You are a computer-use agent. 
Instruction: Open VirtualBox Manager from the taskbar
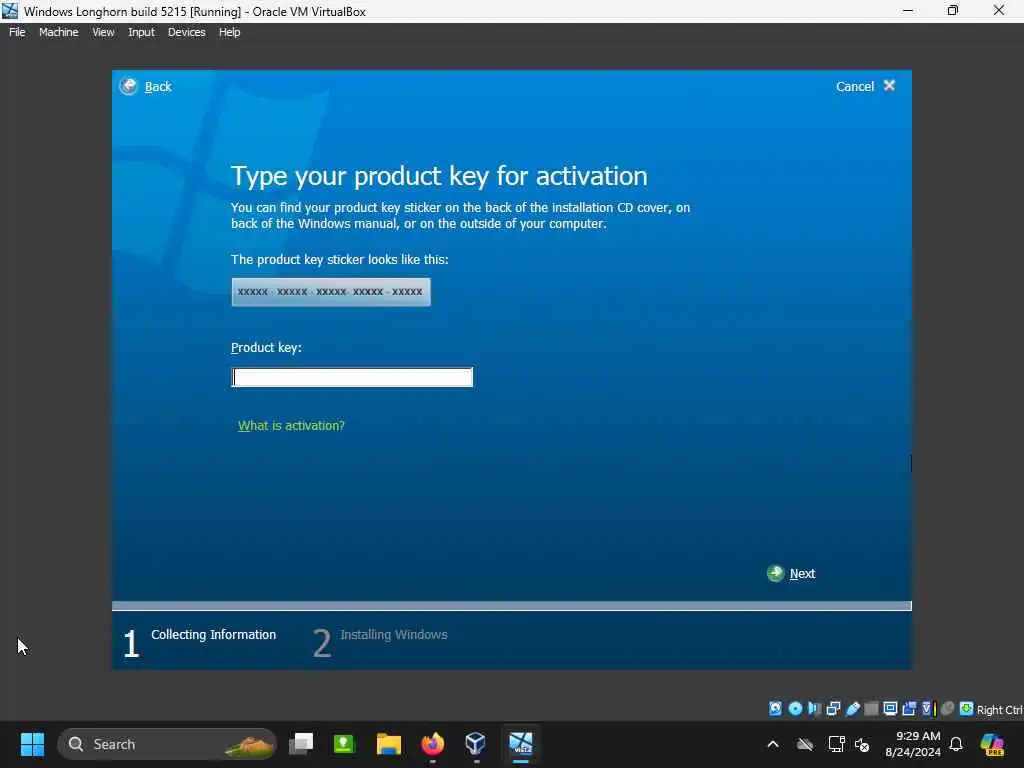coord(475,744)
